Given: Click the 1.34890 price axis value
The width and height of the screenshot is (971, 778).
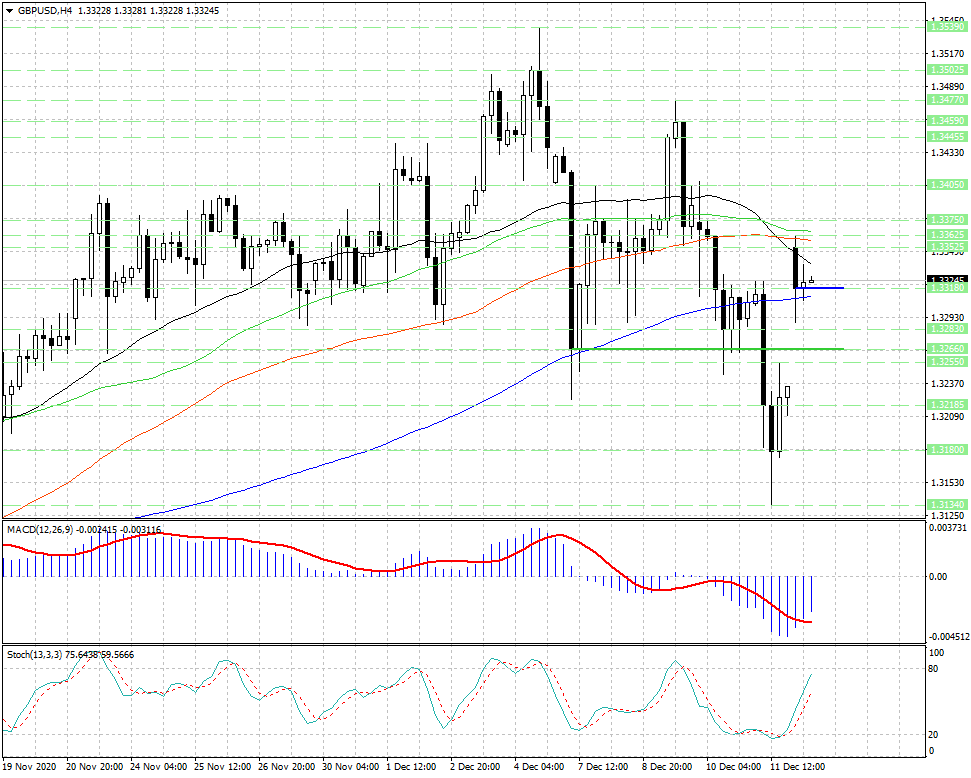Looking at the screenshot, I should point(947,87).
